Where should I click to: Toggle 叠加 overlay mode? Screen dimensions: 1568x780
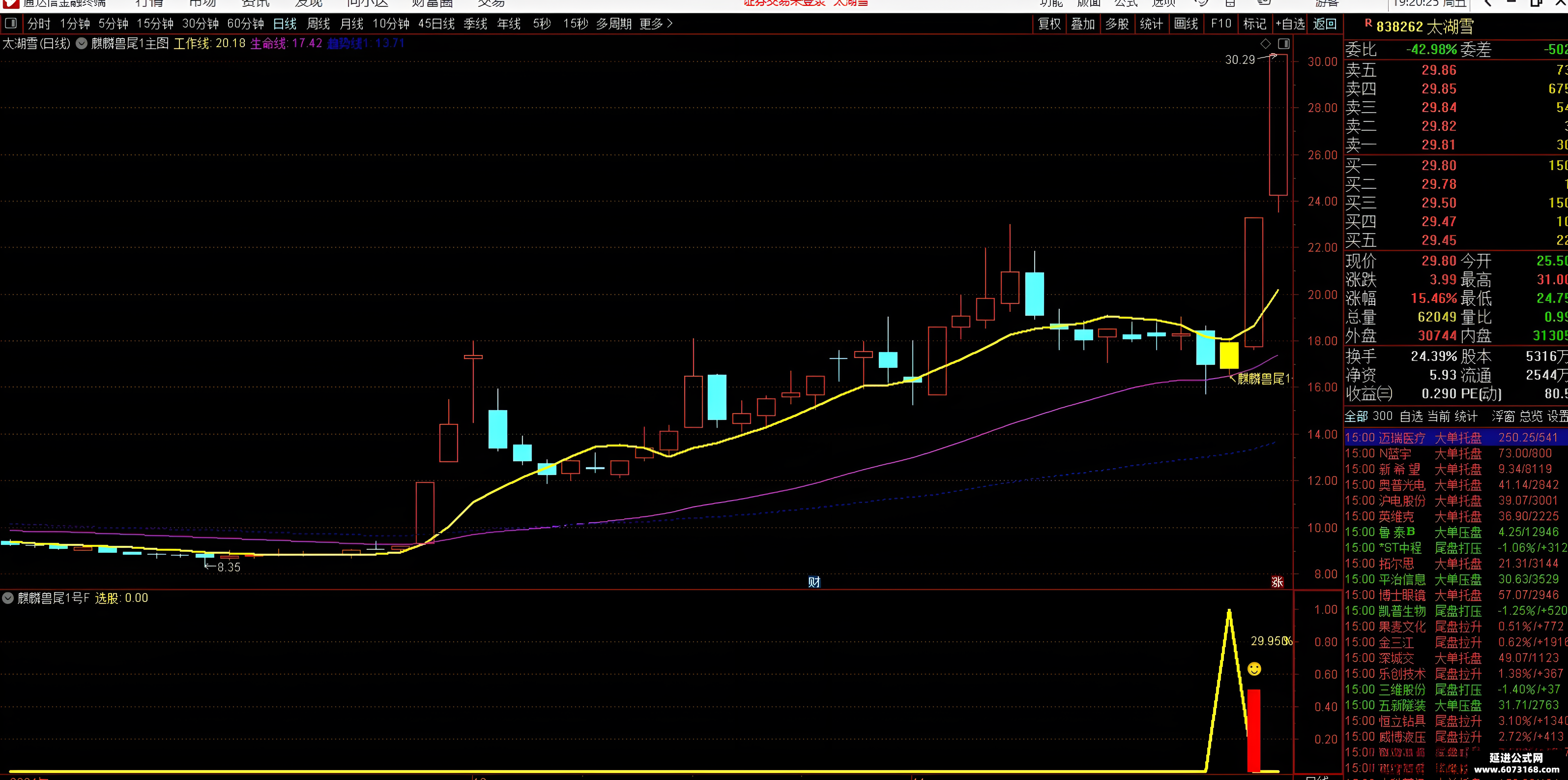(x=1083, y=24)
